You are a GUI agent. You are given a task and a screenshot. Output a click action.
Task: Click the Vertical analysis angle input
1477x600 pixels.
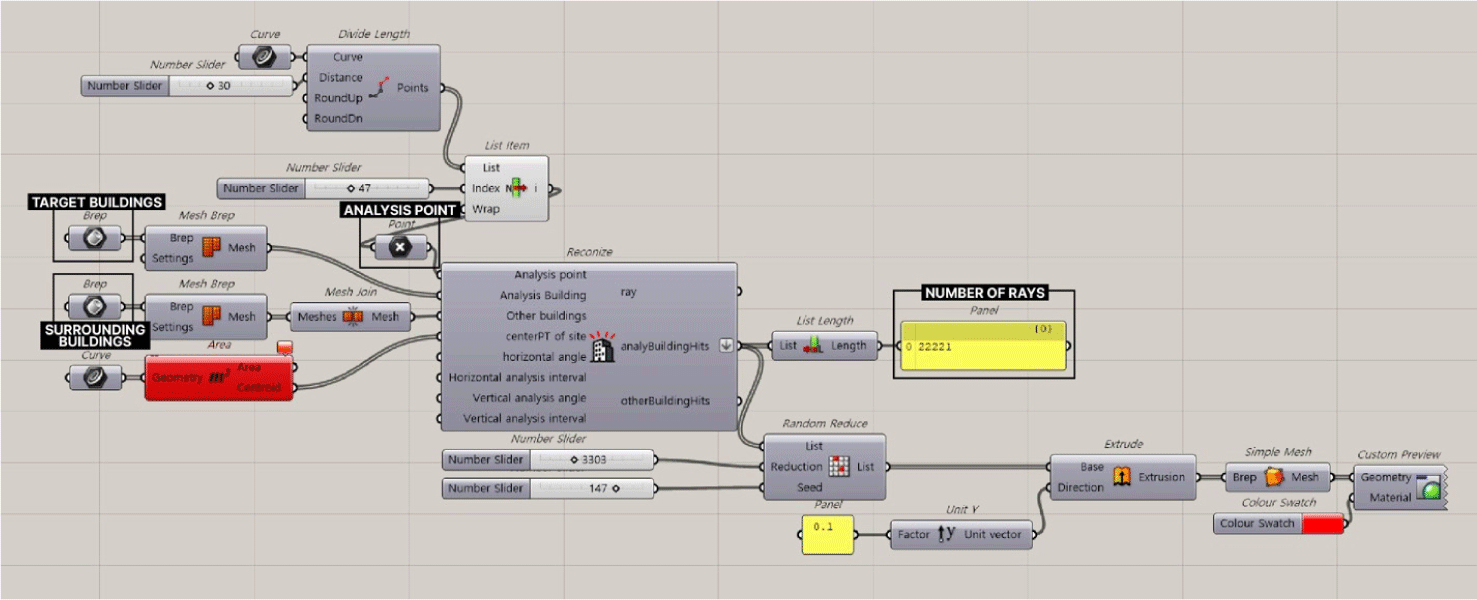point(528,398)
